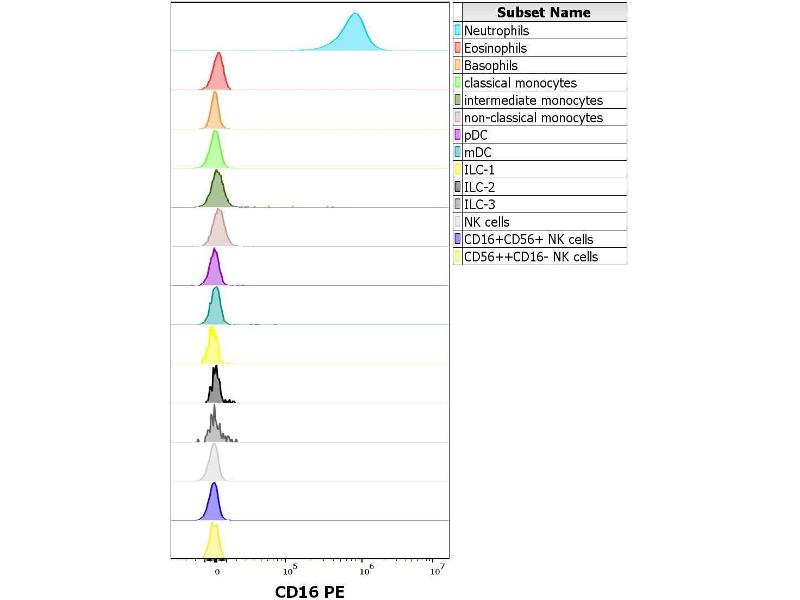Click the dark green intermediate monocytes histogram
Viewport: 800px width, 600px height.
[217, 192]
